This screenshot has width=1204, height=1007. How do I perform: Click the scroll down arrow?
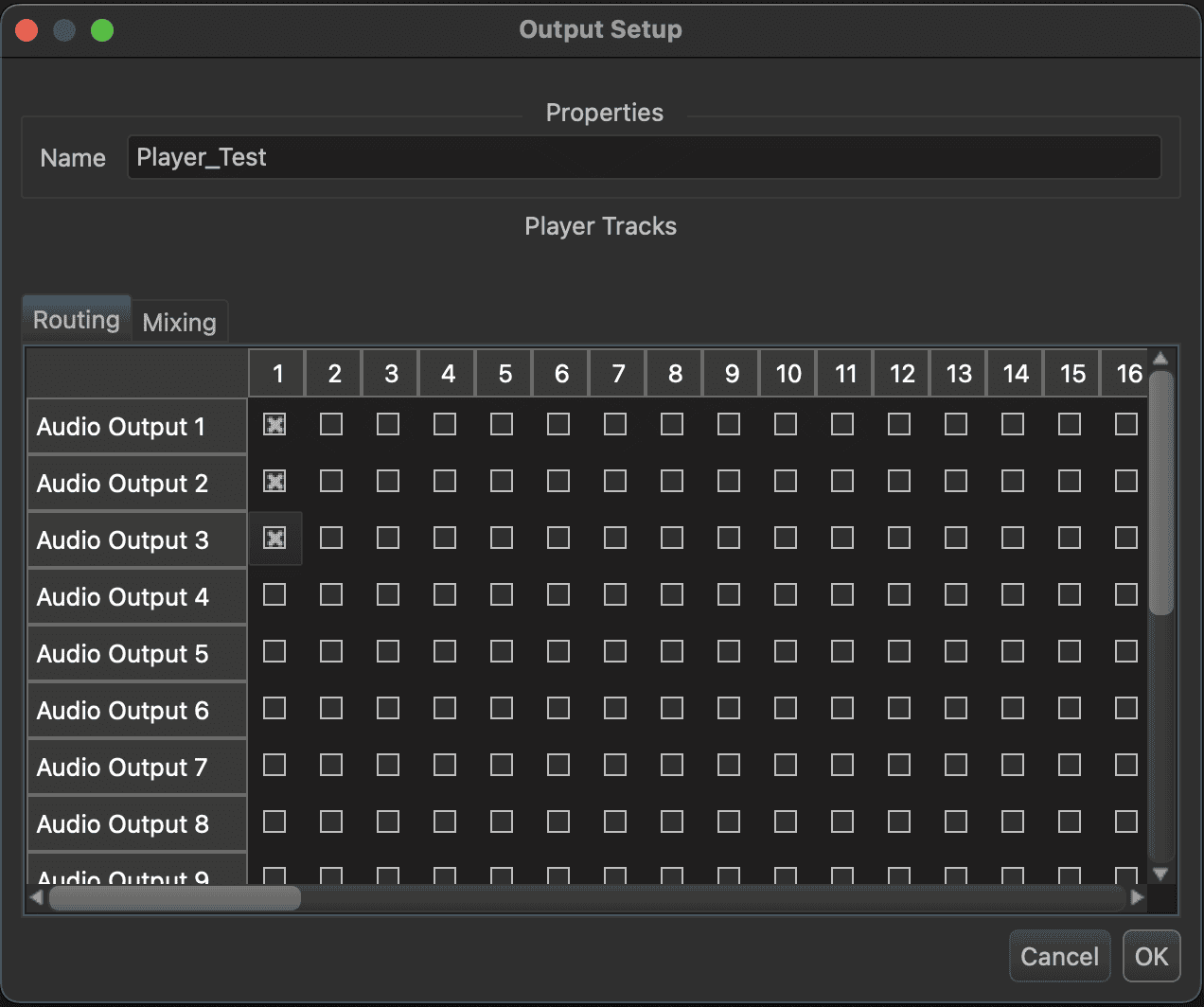tap(1161, 874)
